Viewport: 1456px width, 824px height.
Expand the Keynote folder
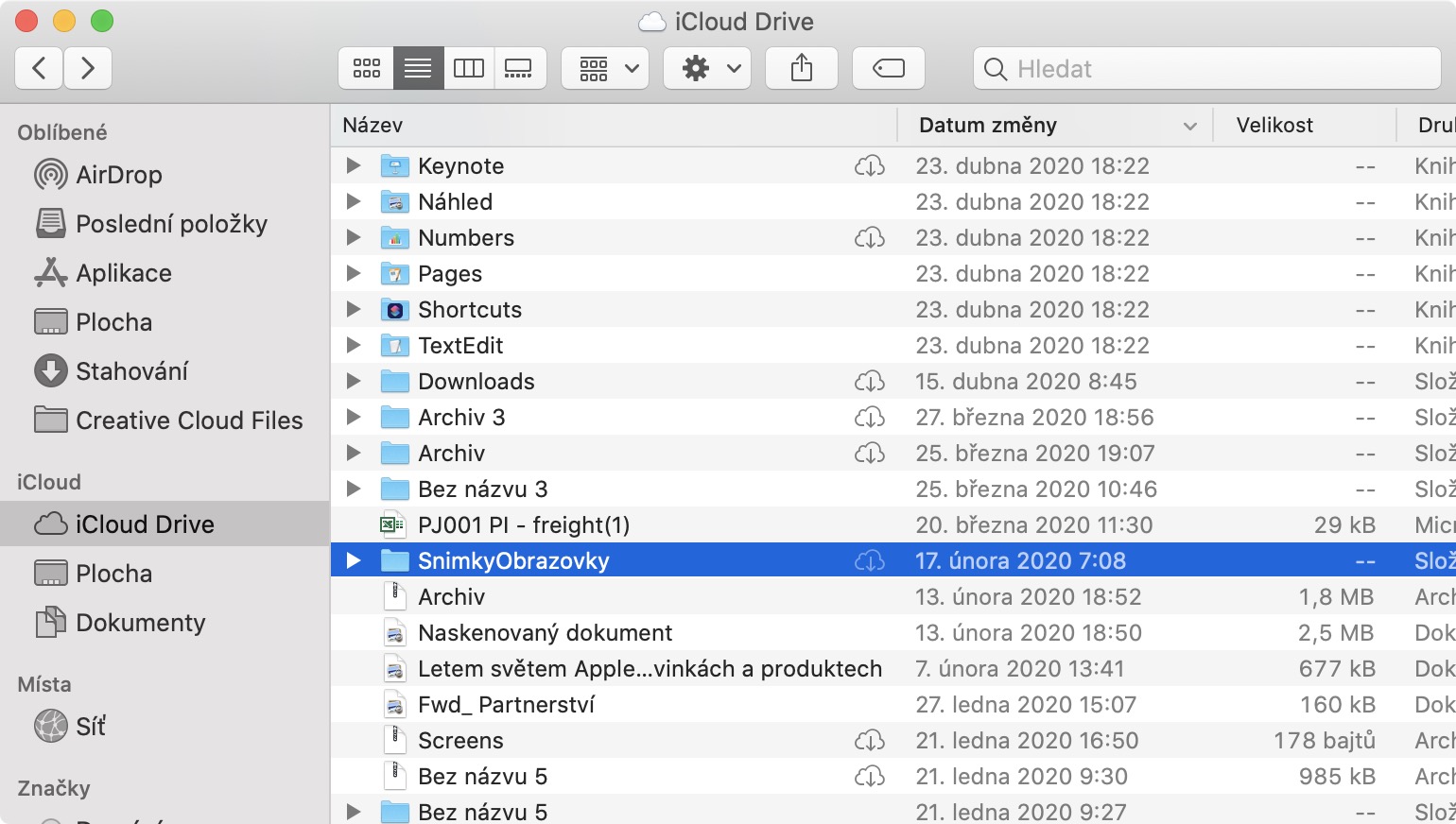(x=354, y=165)
